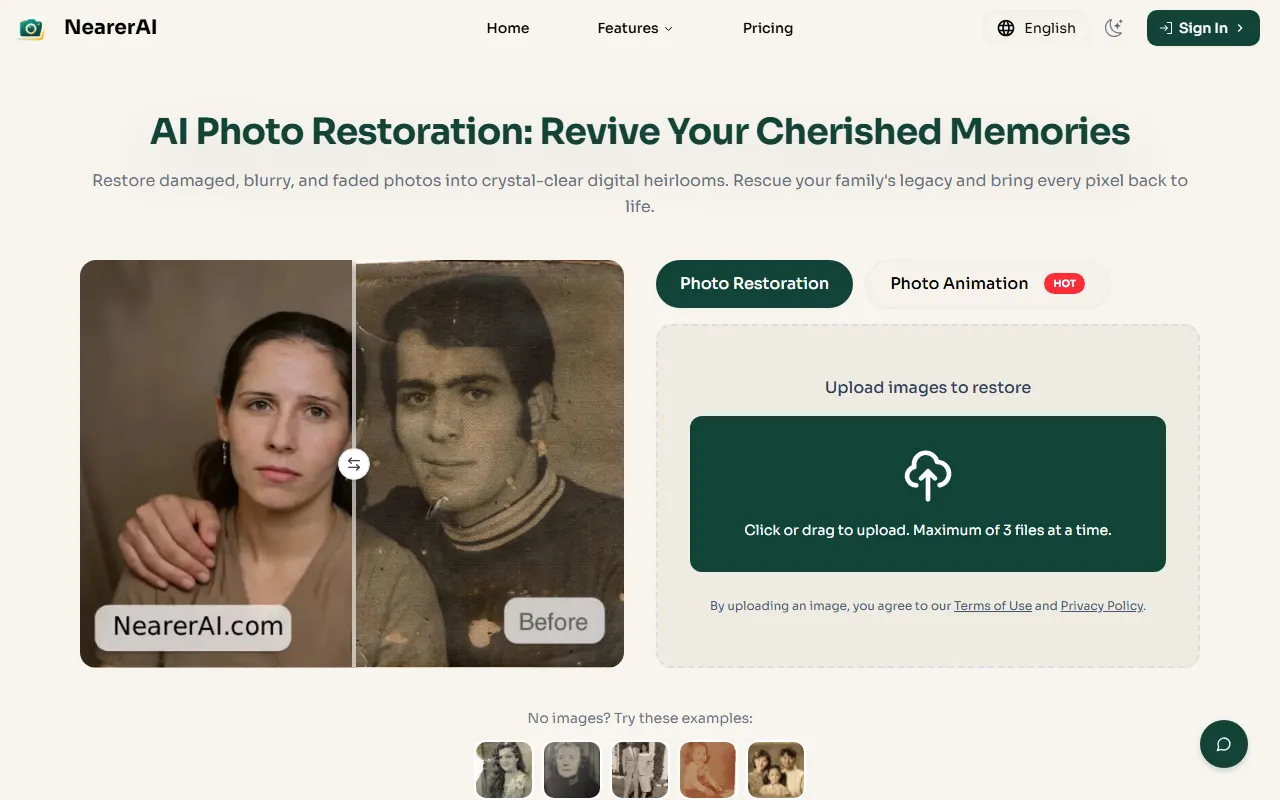The image size is (1280, 800).
Task: Go to the Home page
Action: (x=508, y=28)
